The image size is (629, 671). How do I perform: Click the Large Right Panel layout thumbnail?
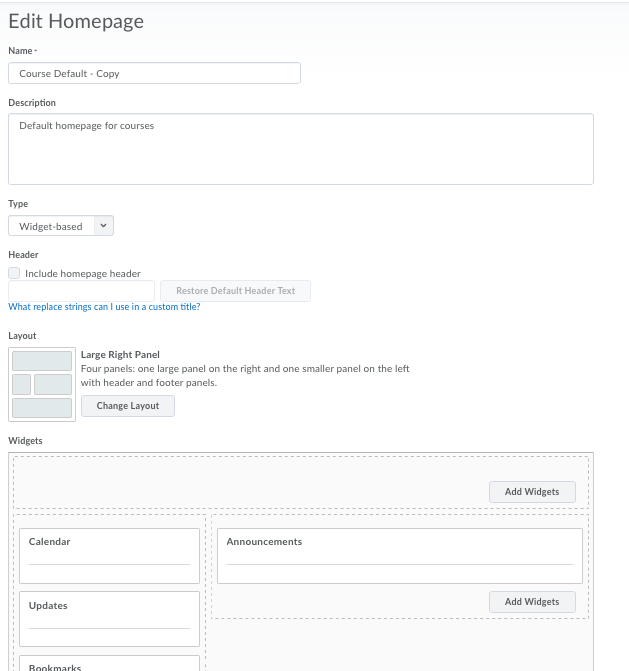(x=42, y=384)
